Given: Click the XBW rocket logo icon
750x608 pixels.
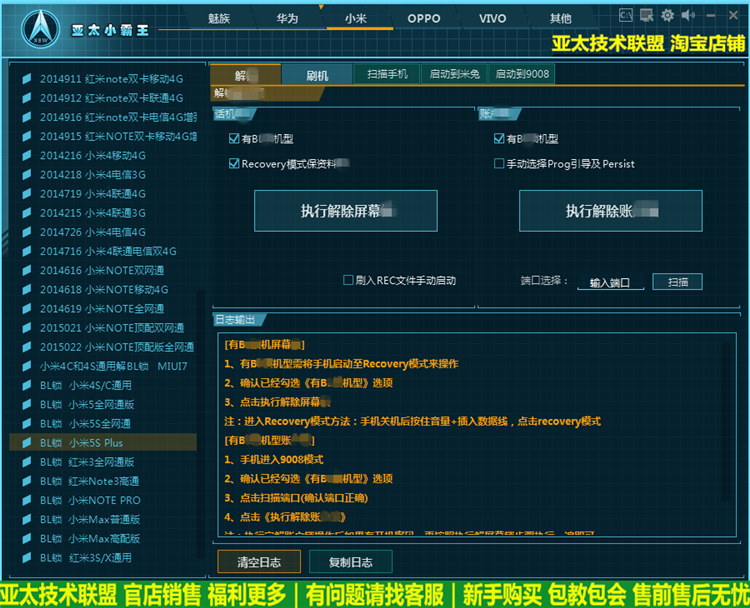Looking at the screenshot, I should [x=41, y=29].
